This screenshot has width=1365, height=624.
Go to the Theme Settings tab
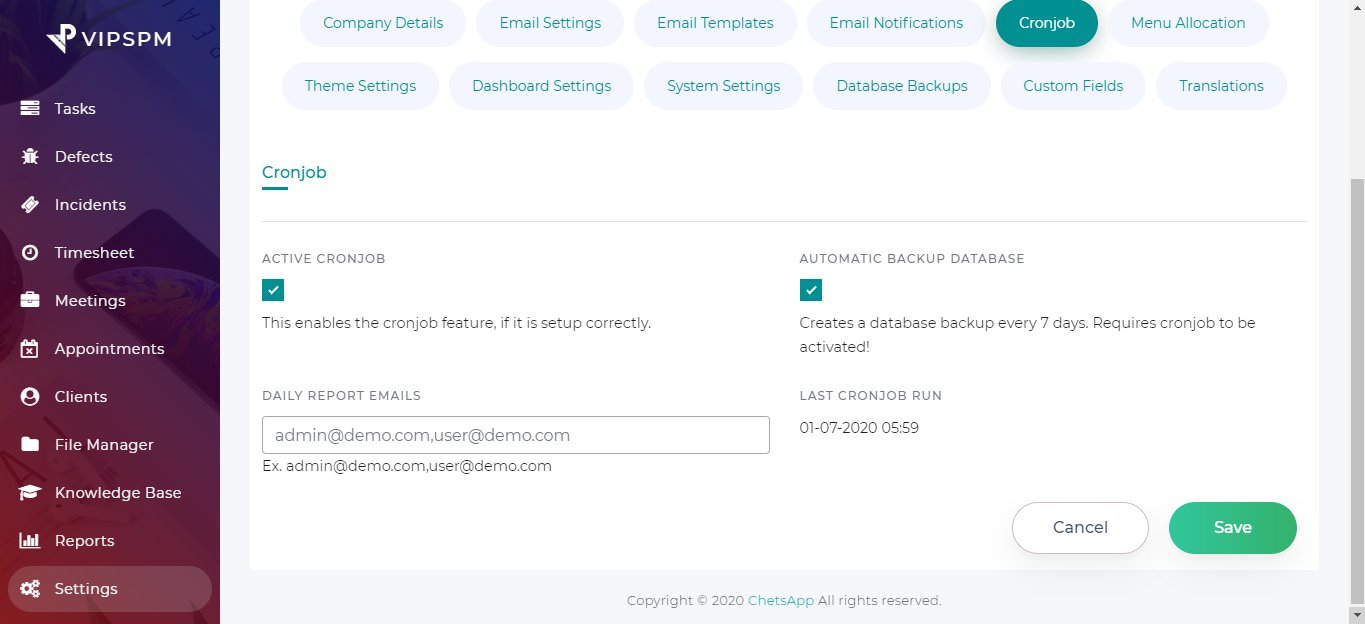pos(360,86)
